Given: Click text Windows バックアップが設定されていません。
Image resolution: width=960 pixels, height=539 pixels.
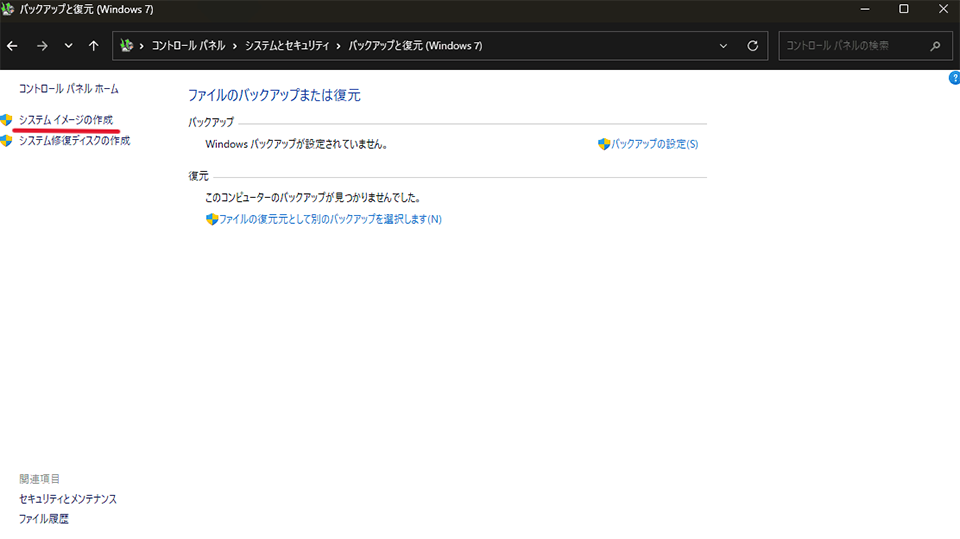Looking at the screenshot, I should [296, 145].
